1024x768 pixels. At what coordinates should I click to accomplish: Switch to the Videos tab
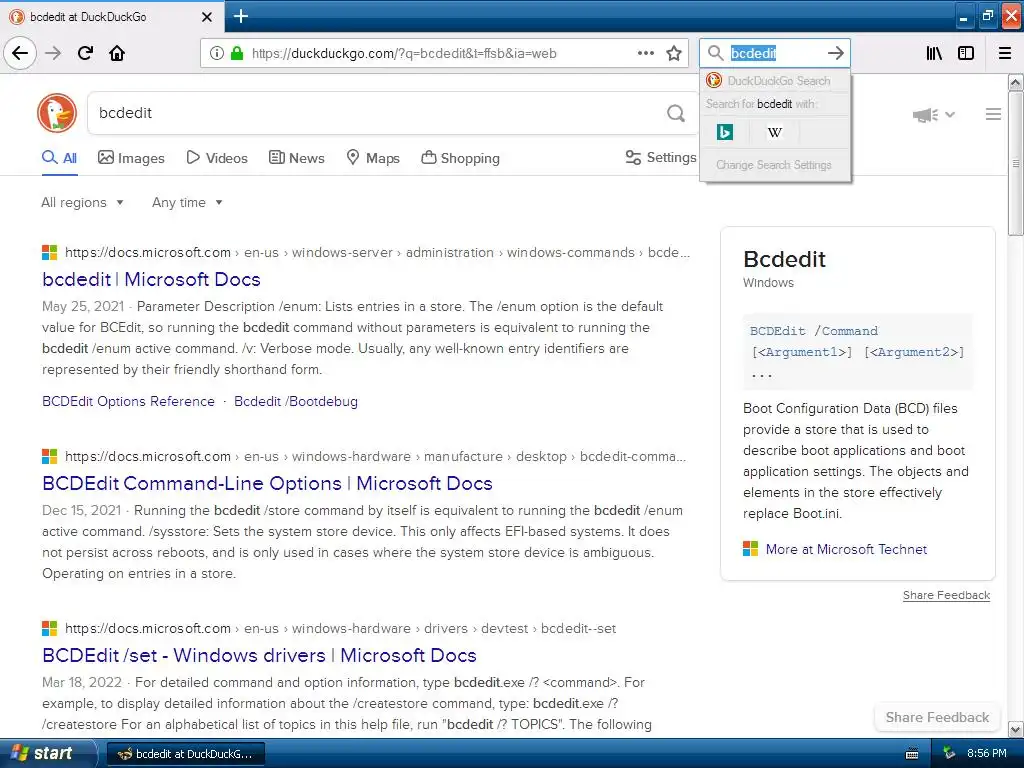click(217, 158)
